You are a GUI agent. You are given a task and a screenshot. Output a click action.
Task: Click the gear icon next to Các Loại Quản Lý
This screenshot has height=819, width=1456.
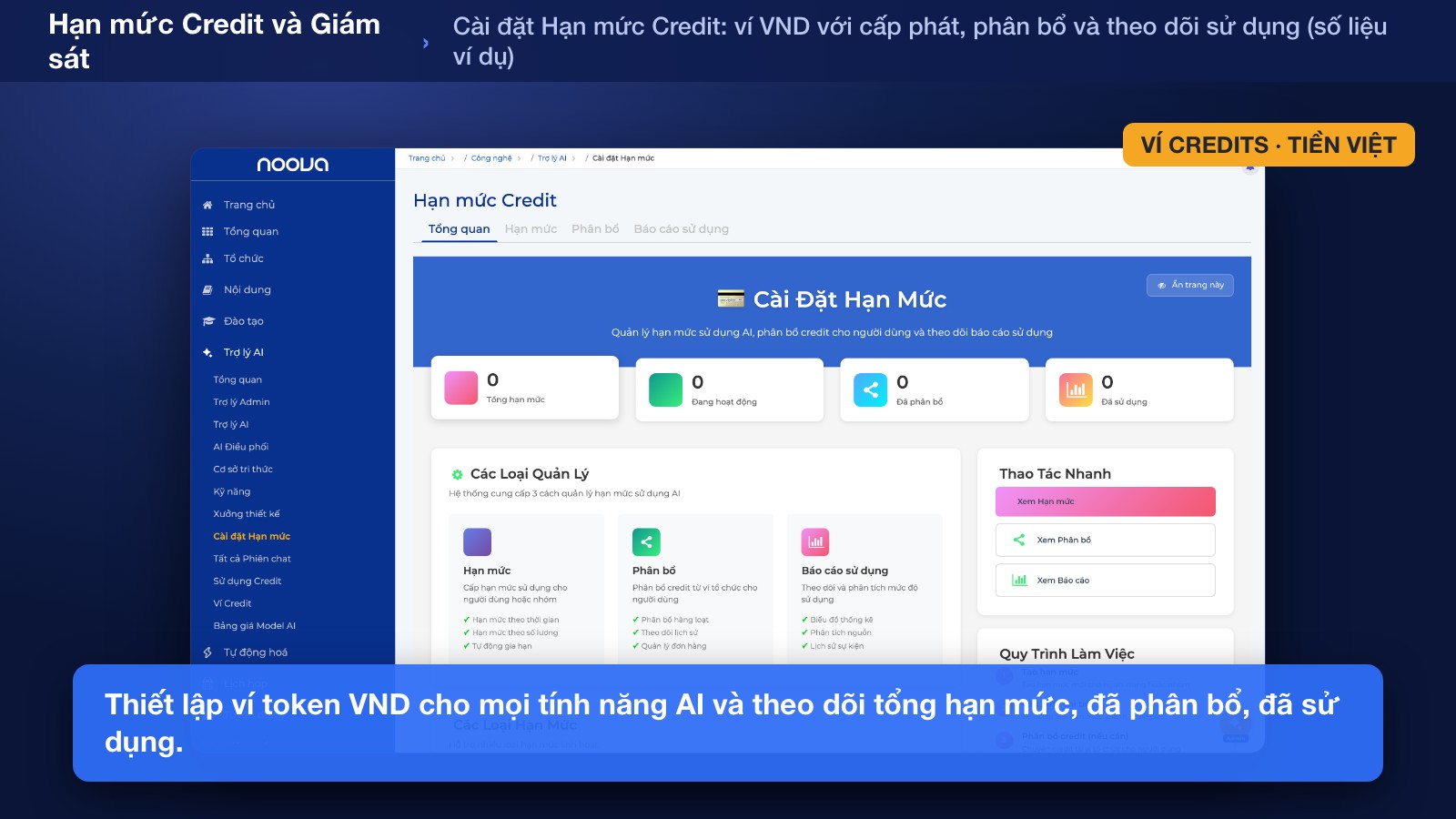(x=458, y=474)
